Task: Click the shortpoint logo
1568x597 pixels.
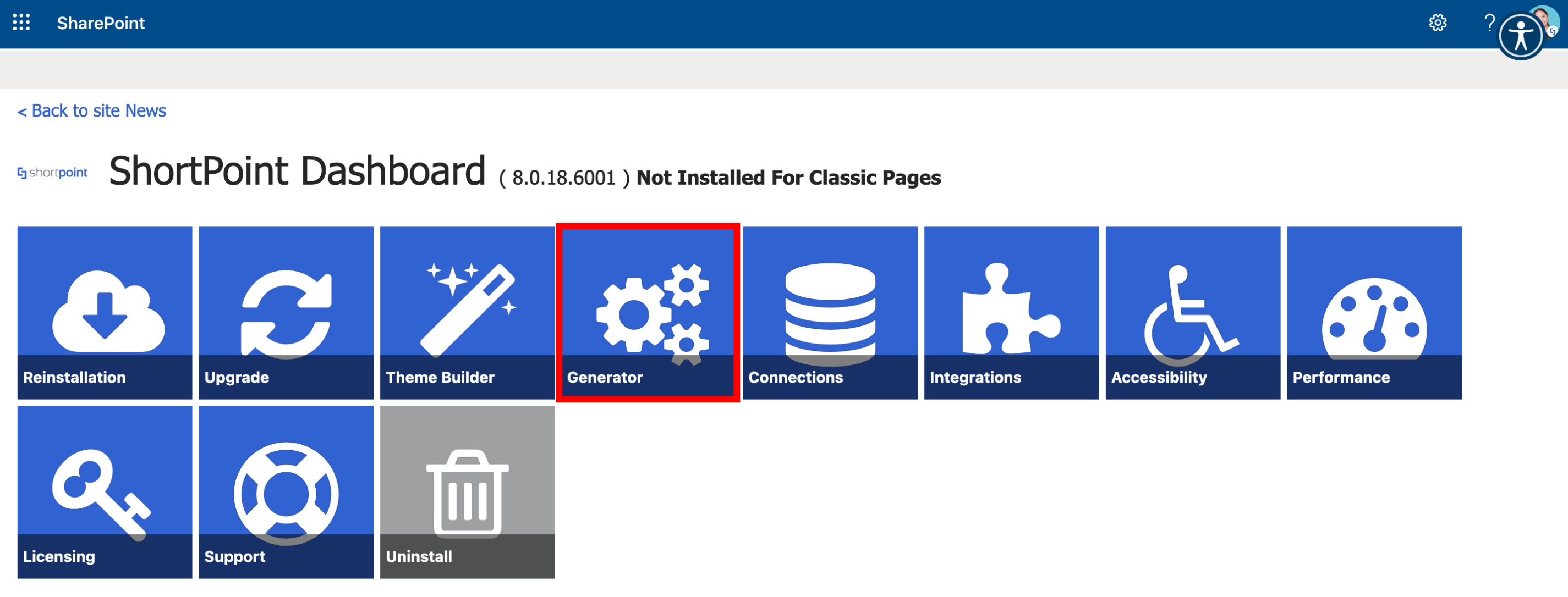Action: click(52, 173)
